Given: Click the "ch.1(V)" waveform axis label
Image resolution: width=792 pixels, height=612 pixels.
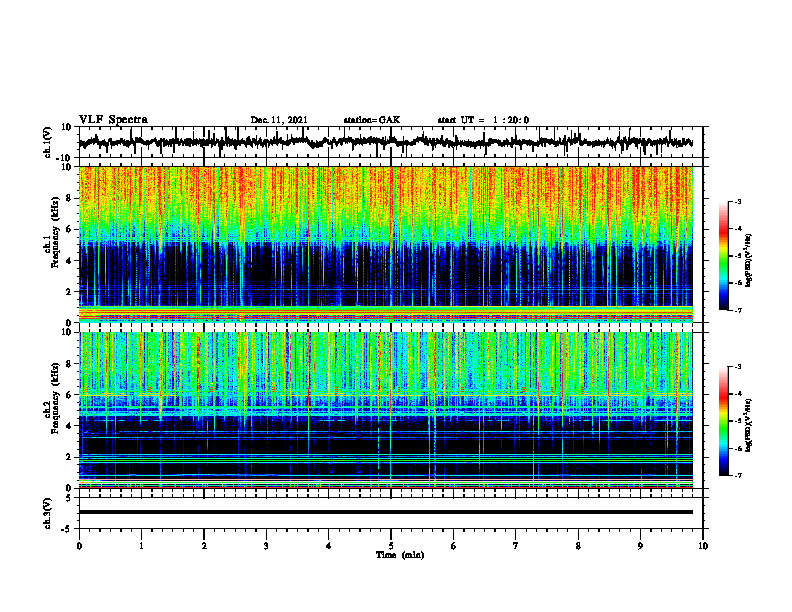Looking at the screenshot, I should tap(48, 142).
